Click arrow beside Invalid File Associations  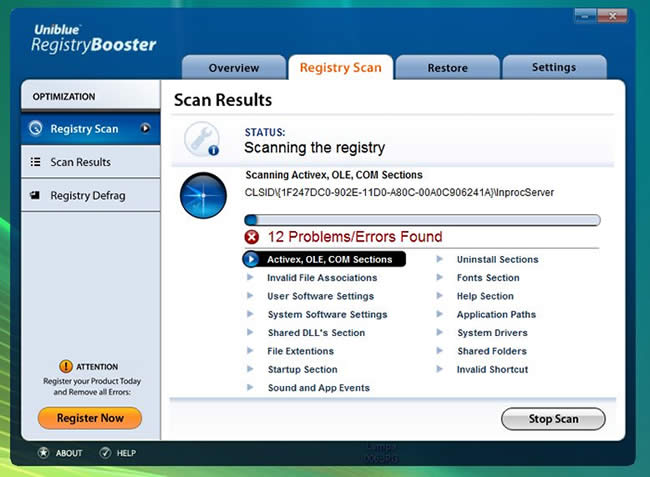point(250,277)
